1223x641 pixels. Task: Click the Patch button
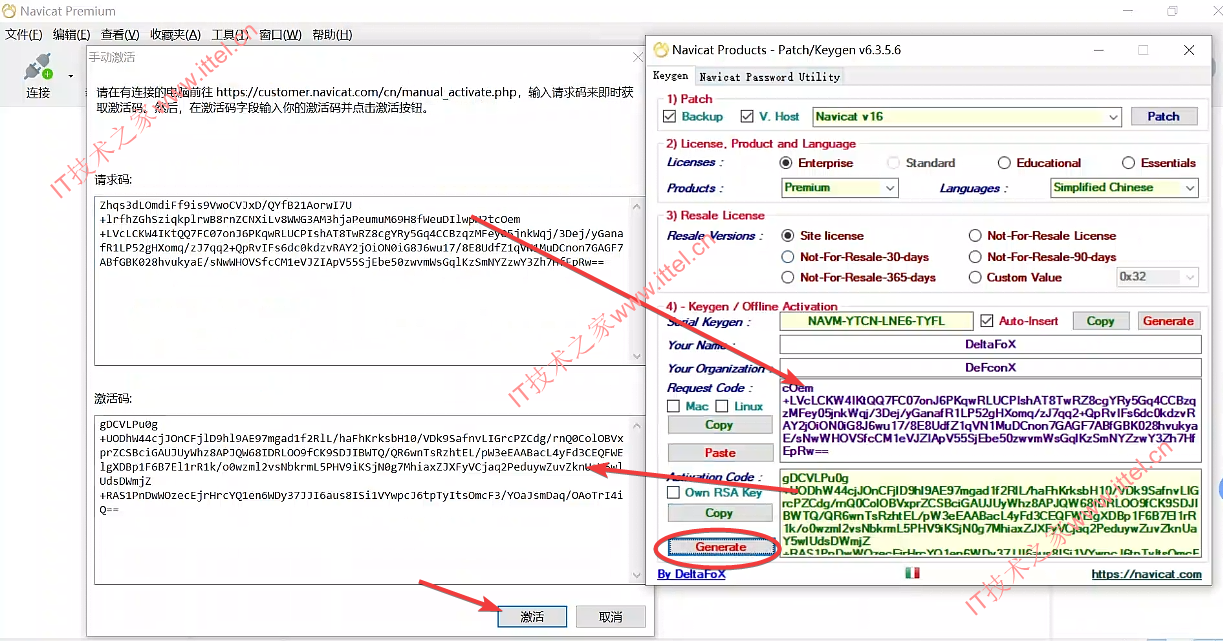point(1164,117)
